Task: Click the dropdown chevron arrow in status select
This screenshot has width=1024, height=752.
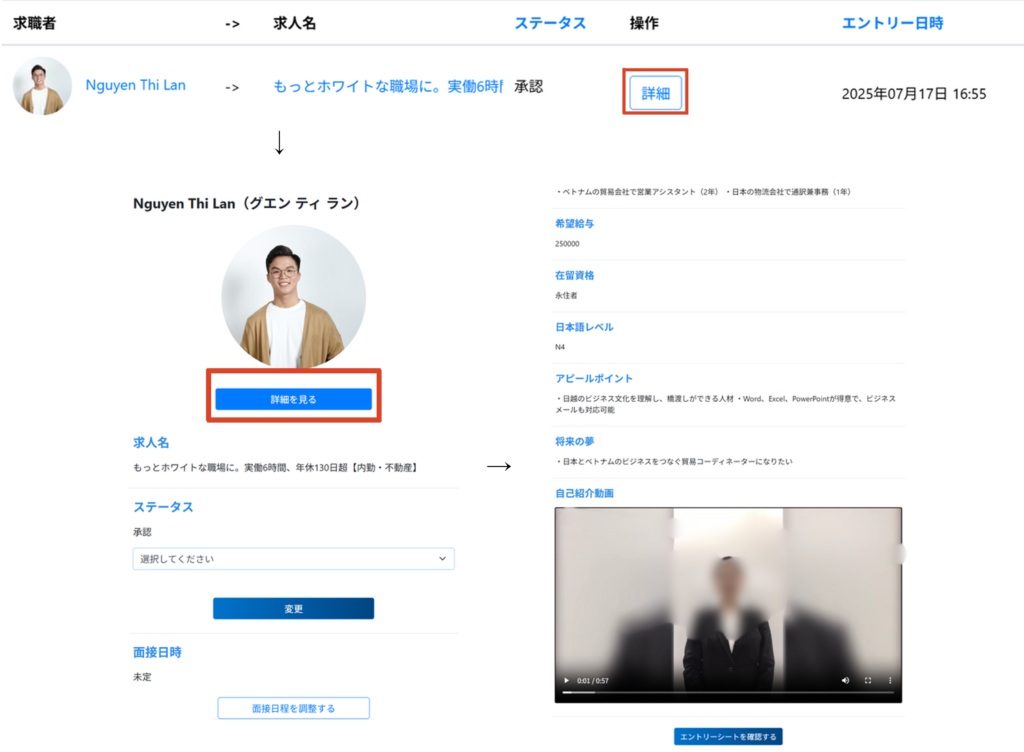Action: [442, 559]
